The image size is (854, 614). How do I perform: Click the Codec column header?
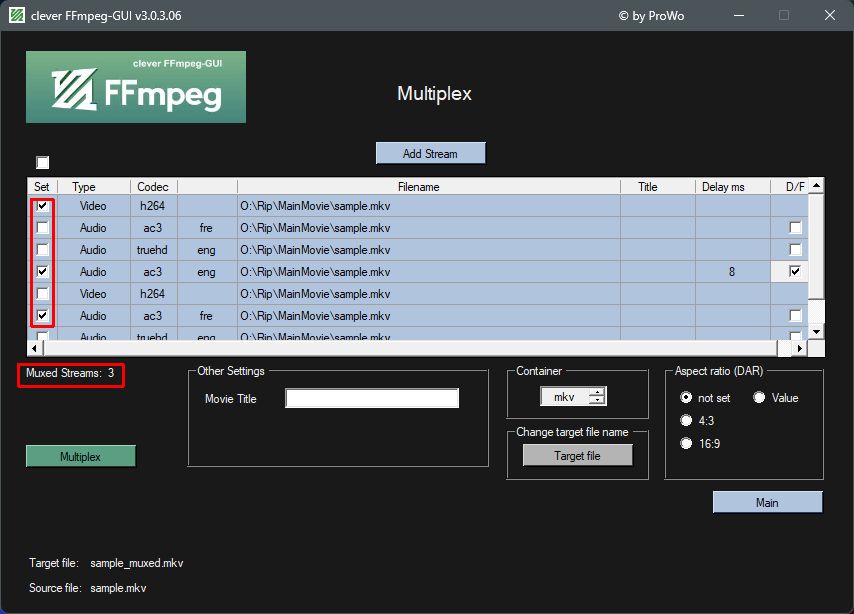coord(153,186)
